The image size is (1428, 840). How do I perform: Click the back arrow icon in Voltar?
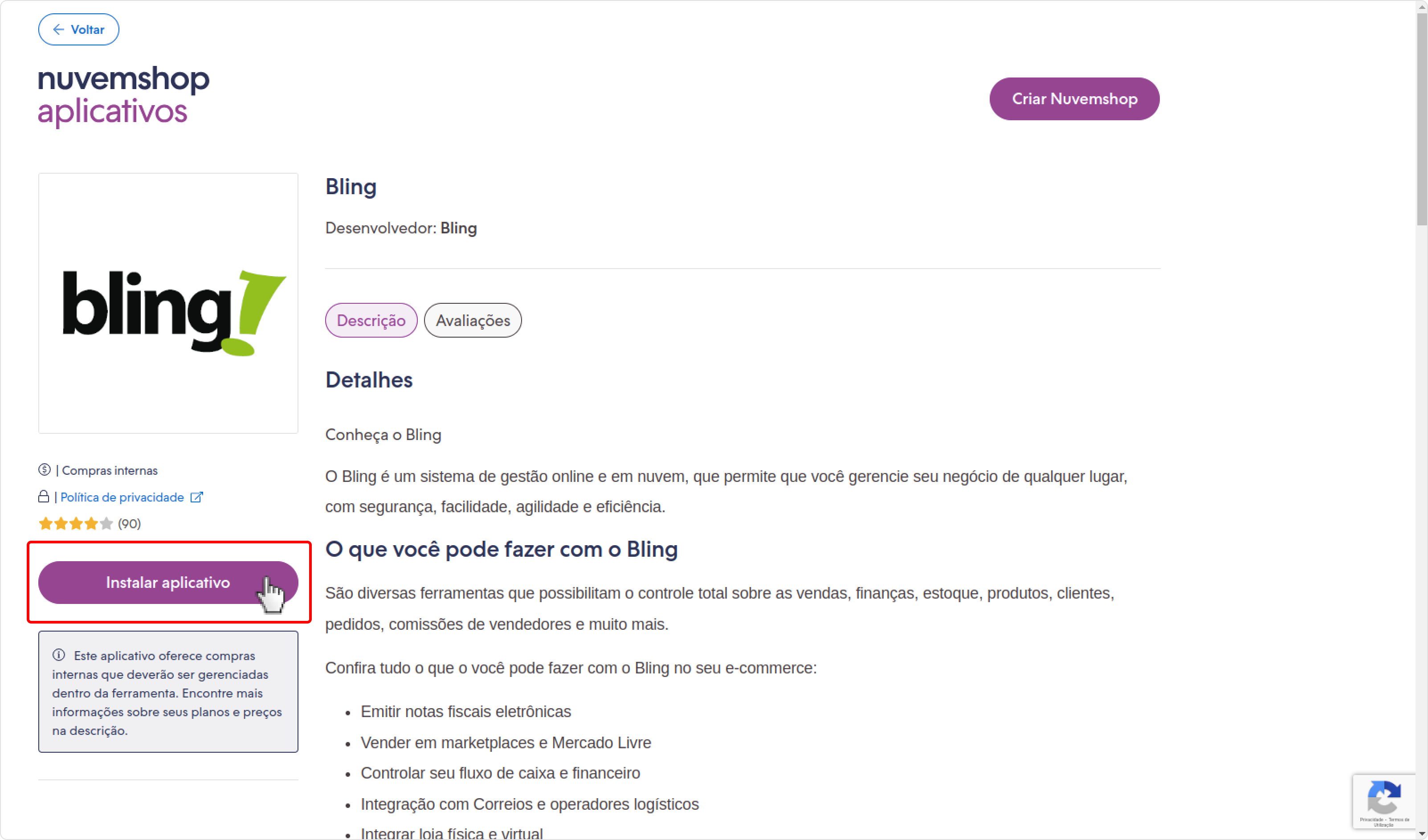[58, 29]
